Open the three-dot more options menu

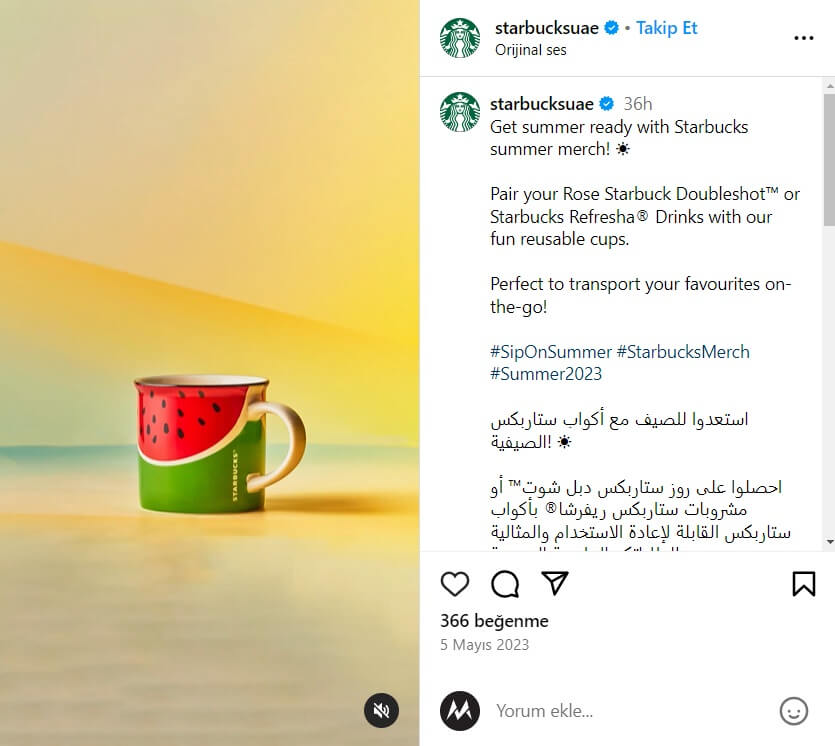pos(804,38)
